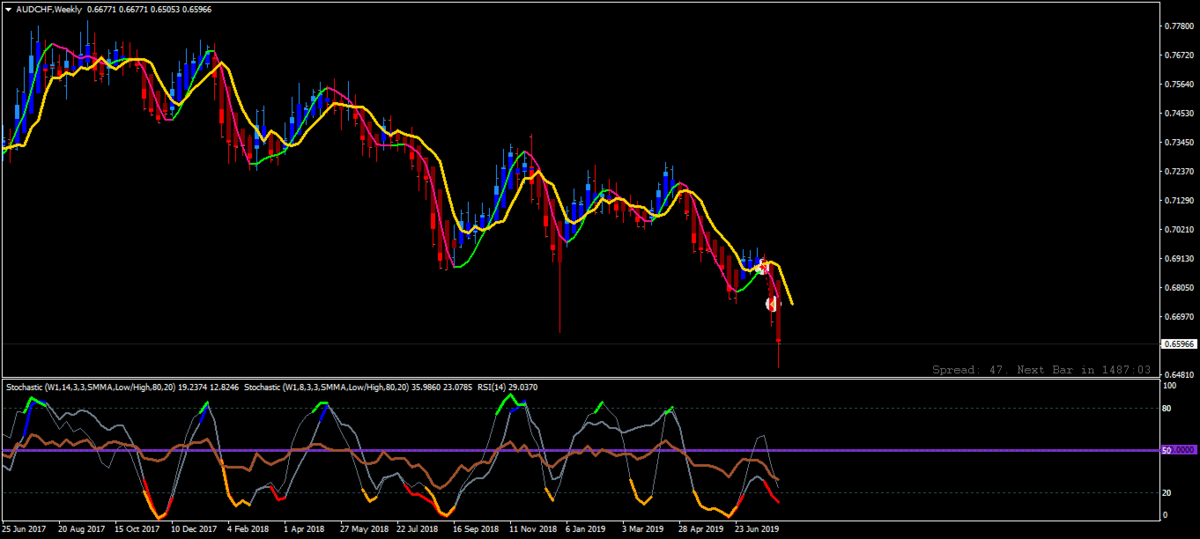1200x539 pixels.
Task: Click the 80 level on indicator scale
Action: pyautogui.click(x=1167, y=408)
